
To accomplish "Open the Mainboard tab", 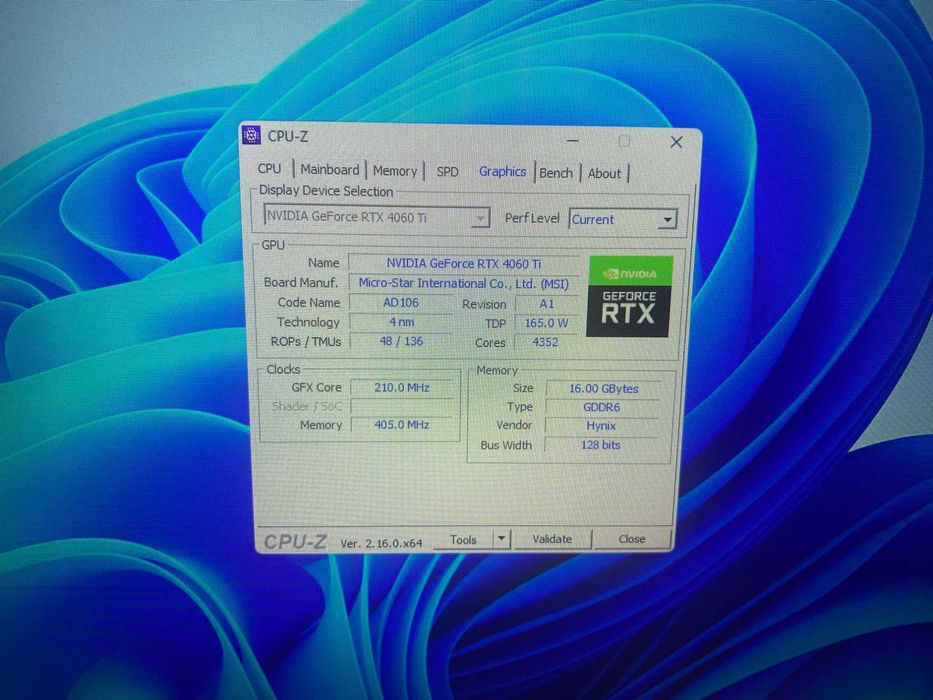I will pos(330,170).
